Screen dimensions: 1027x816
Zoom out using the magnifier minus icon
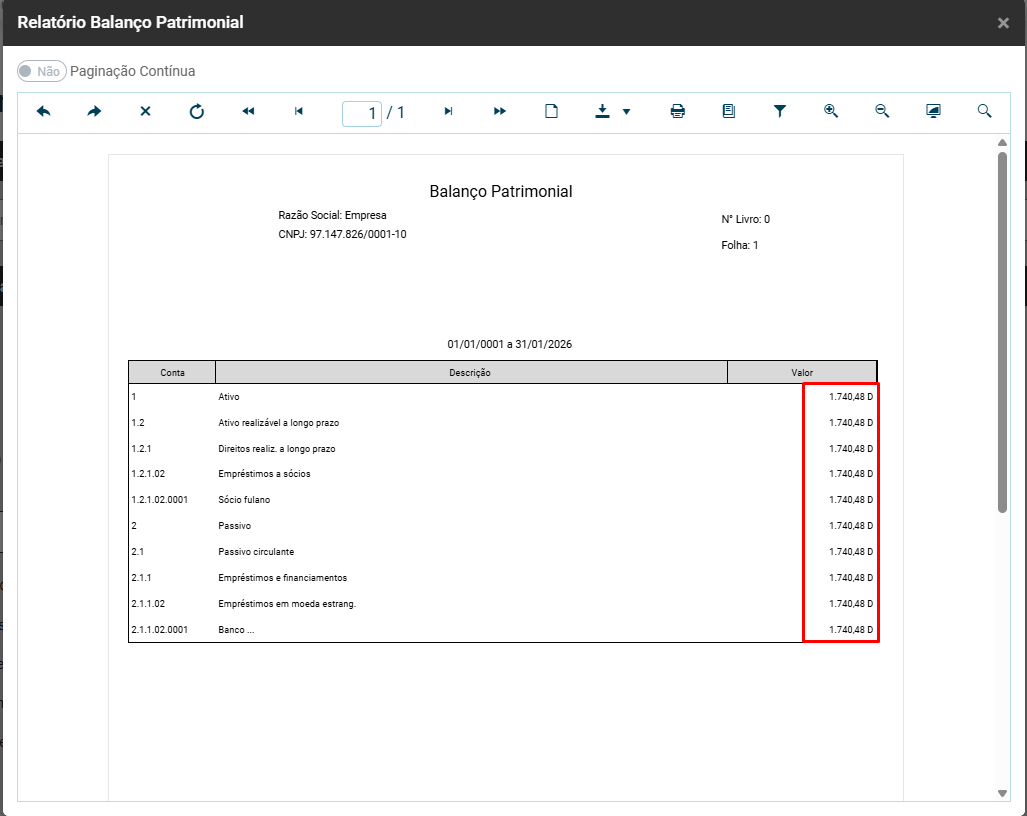(x=882, y=111)
